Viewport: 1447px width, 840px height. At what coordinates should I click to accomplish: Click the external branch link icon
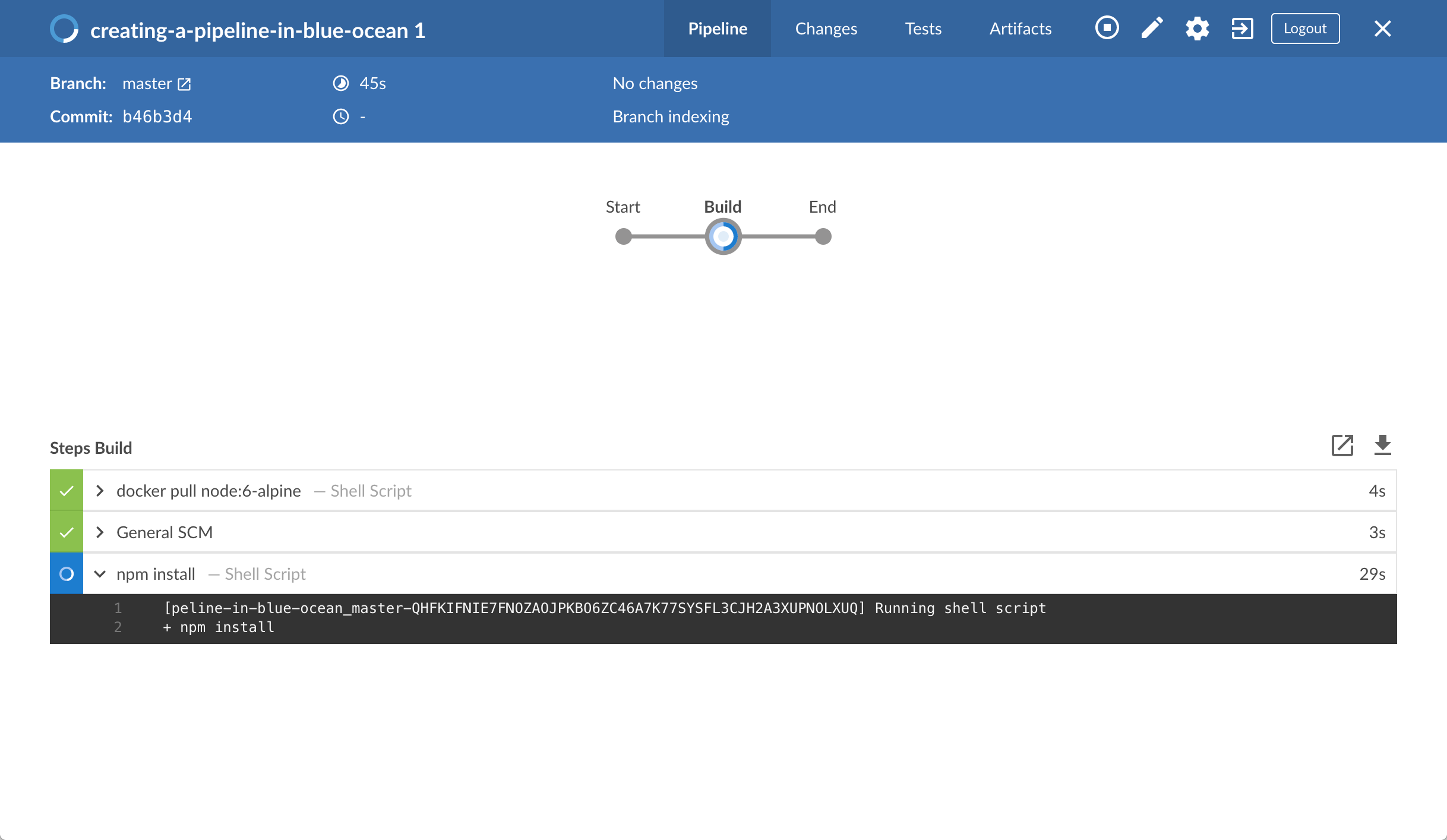183,83
